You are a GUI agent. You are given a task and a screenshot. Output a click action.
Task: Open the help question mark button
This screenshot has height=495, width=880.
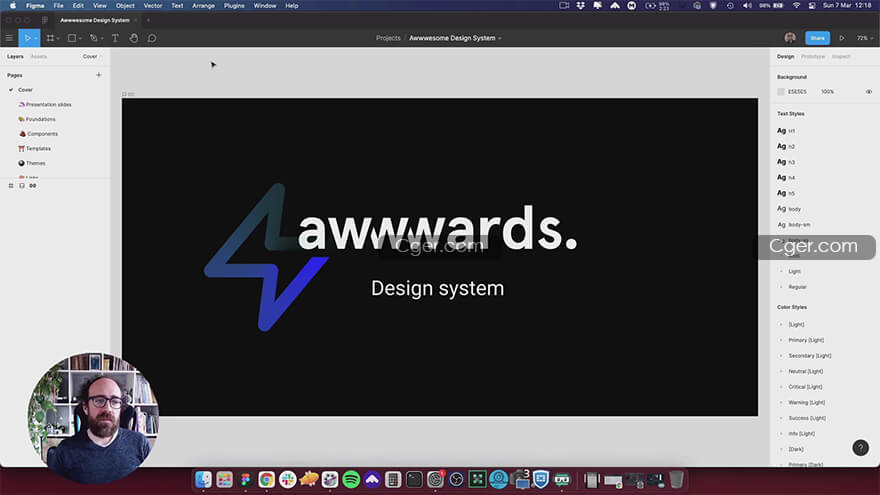pos(860,447)
